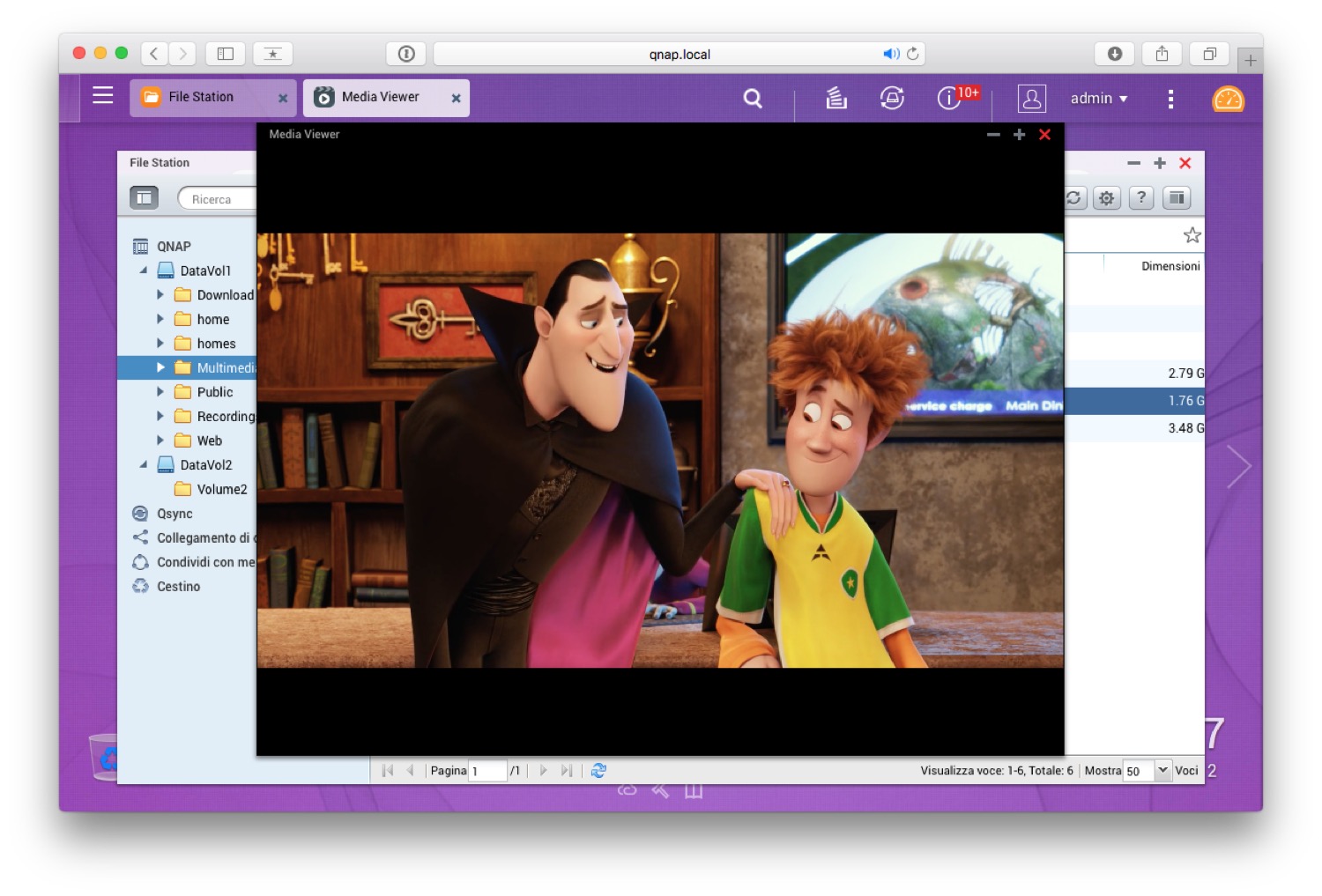
Task: Open Safari Top Sites button
Action: (x=273, y=54)
